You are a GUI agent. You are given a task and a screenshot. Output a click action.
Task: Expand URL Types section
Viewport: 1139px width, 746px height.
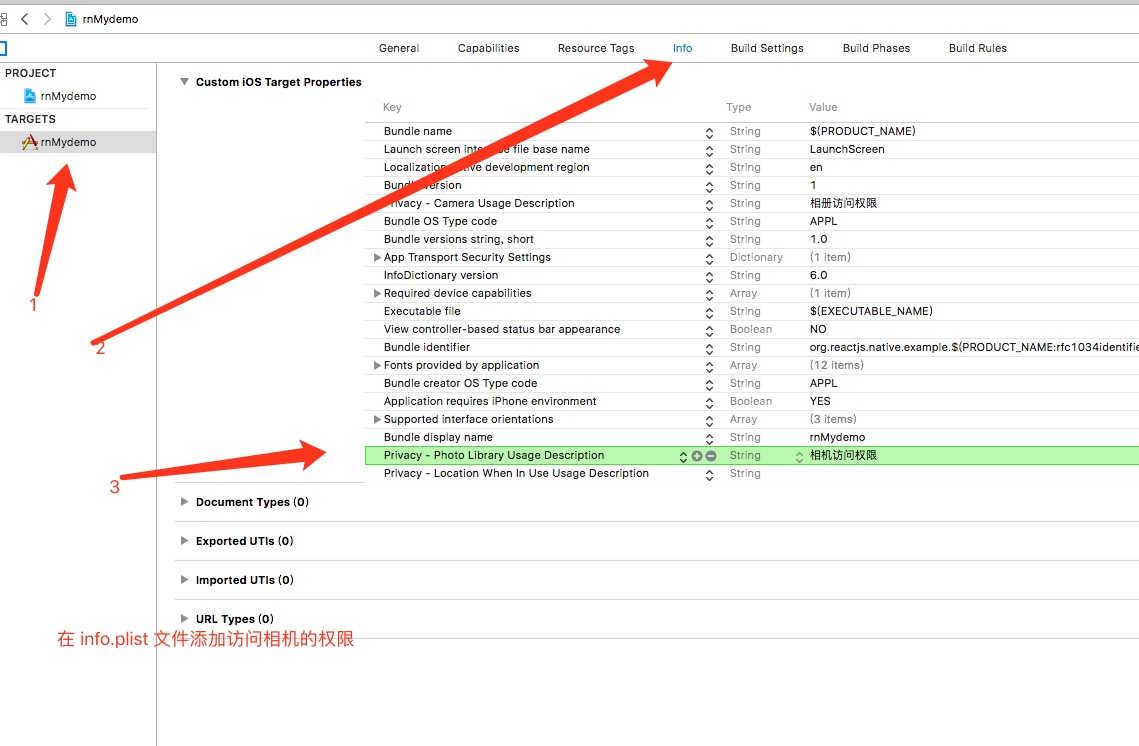pyautogui.click(x=184, y=619)
